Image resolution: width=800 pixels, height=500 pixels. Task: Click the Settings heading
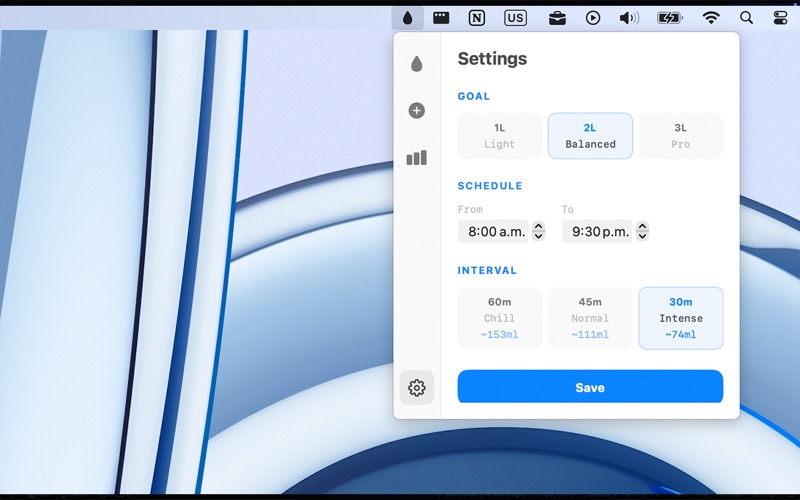point(492,59)
